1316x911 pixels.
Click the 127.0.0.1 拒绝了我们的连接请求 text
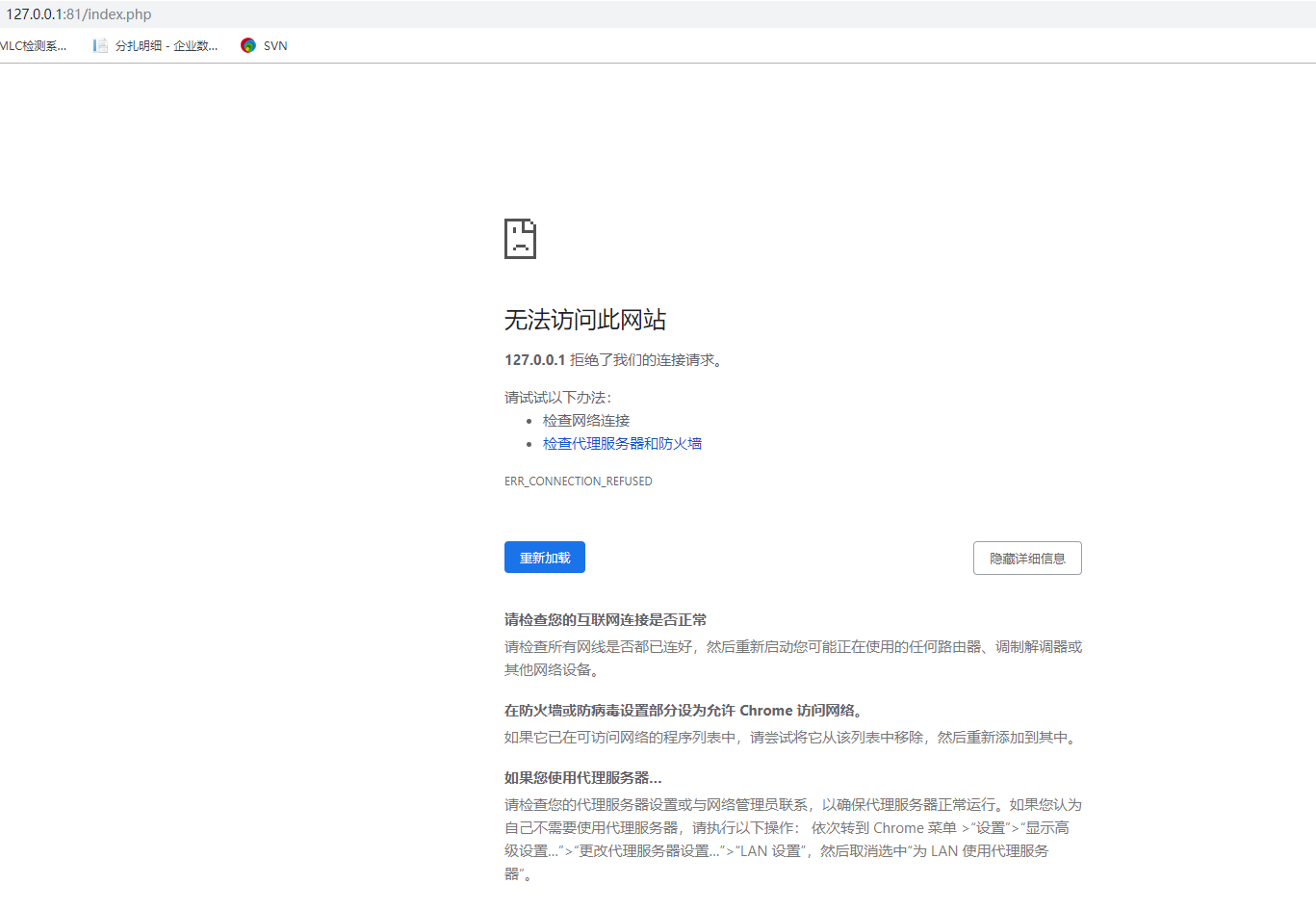(614, 360)
